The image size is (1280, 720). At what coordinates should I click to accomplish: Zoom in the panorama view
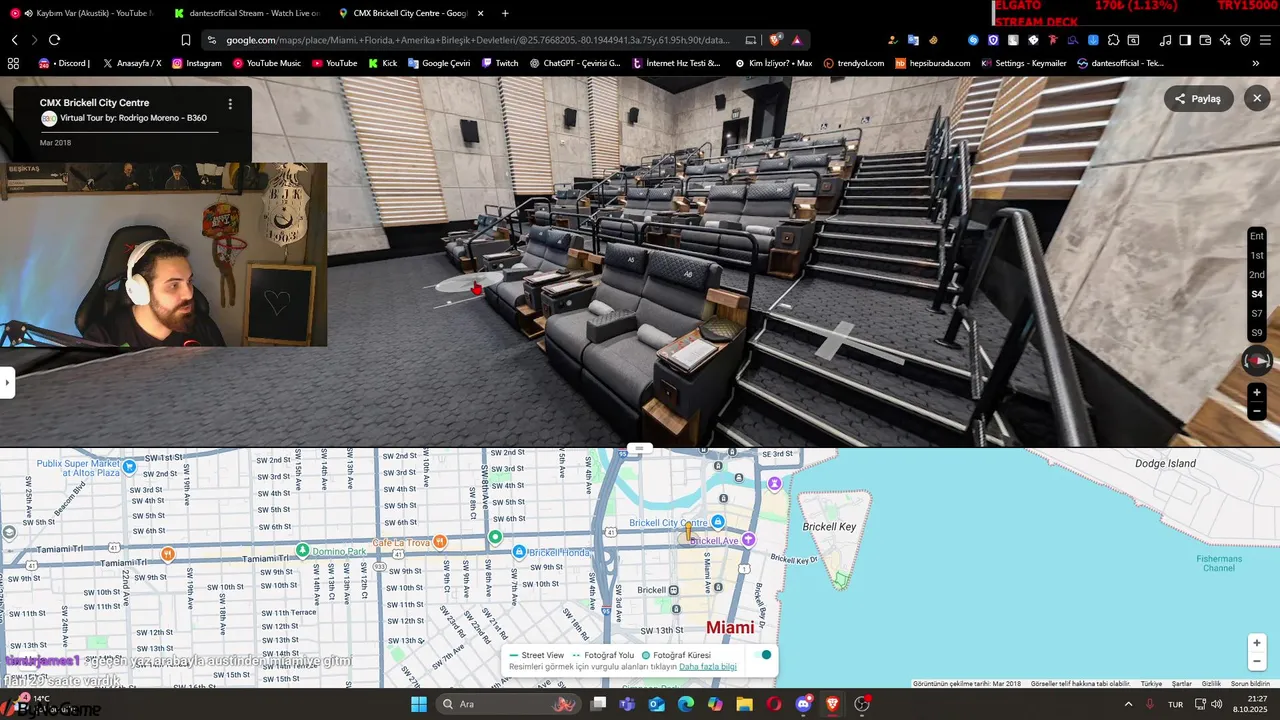1257,393
